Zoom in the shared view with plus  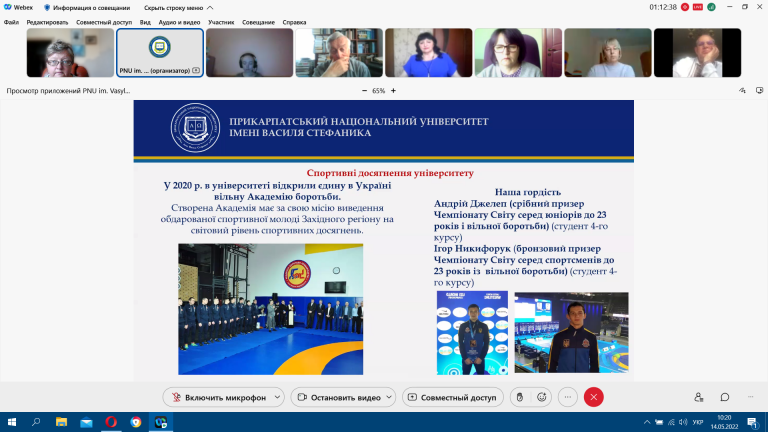pyautogui.click(x=393, y=91)
